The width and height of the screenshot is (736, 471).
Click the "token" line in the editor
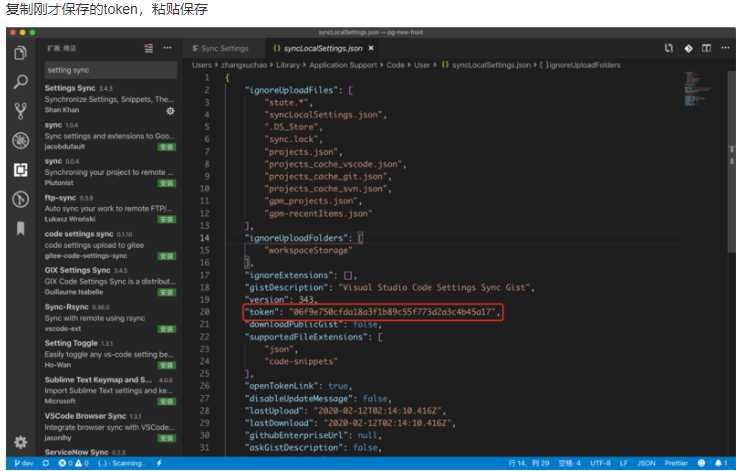pyautogui.click(x=373, y=312)
